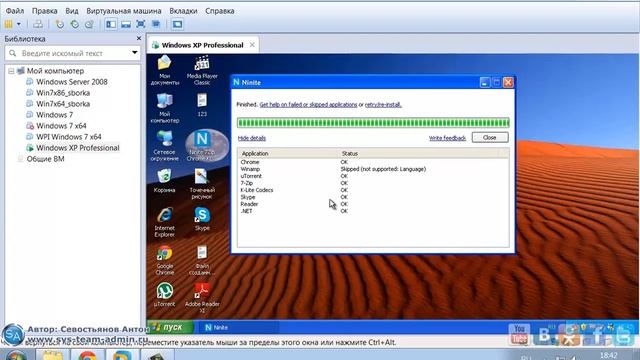Click the Send Ctrl+Alt+Del toolbar icon
This screenshot has width=640, height=360.
[x=38, y=24]
